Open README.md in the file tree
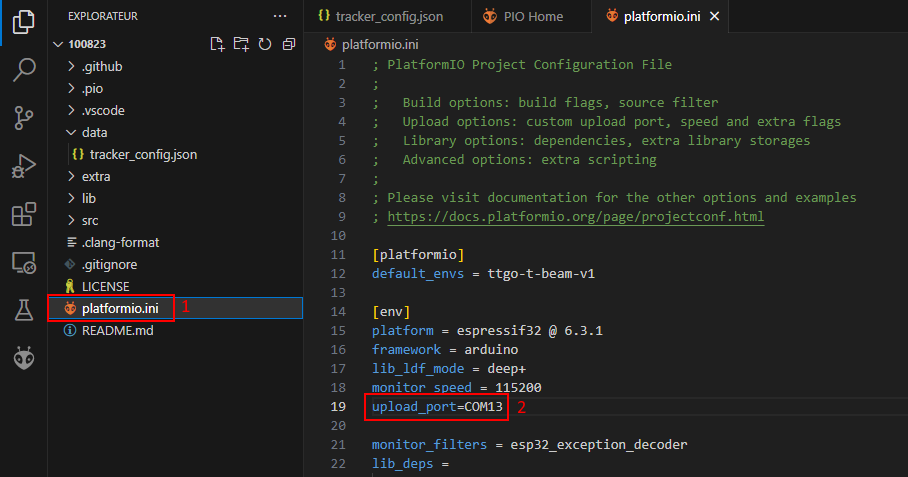The image size is (908, 477). pyautogui.click(x=117, y=330)
